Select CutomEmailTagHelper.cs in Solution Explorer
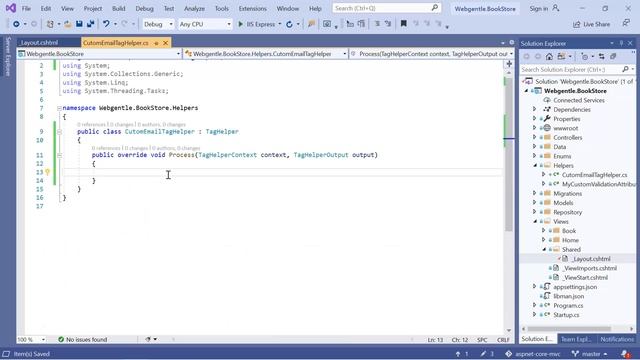Viewport: 640px width, 360px height. pos(594,175)
